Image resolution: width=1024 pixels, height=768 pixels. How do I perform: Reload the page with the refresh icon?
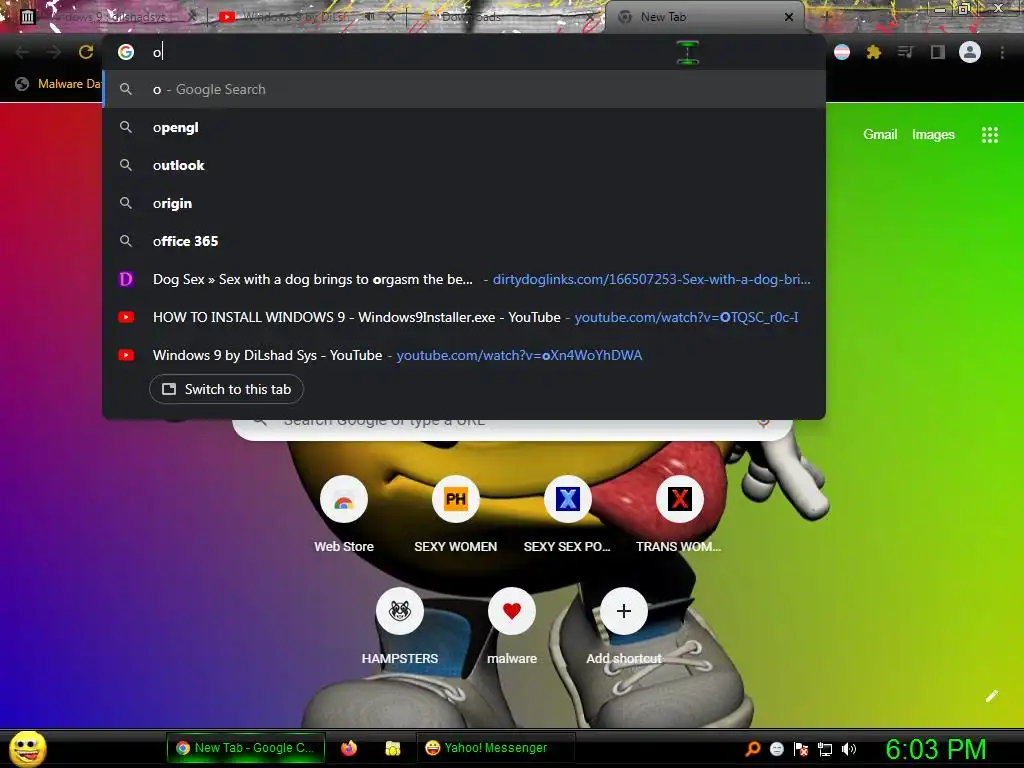click(86, 52)
